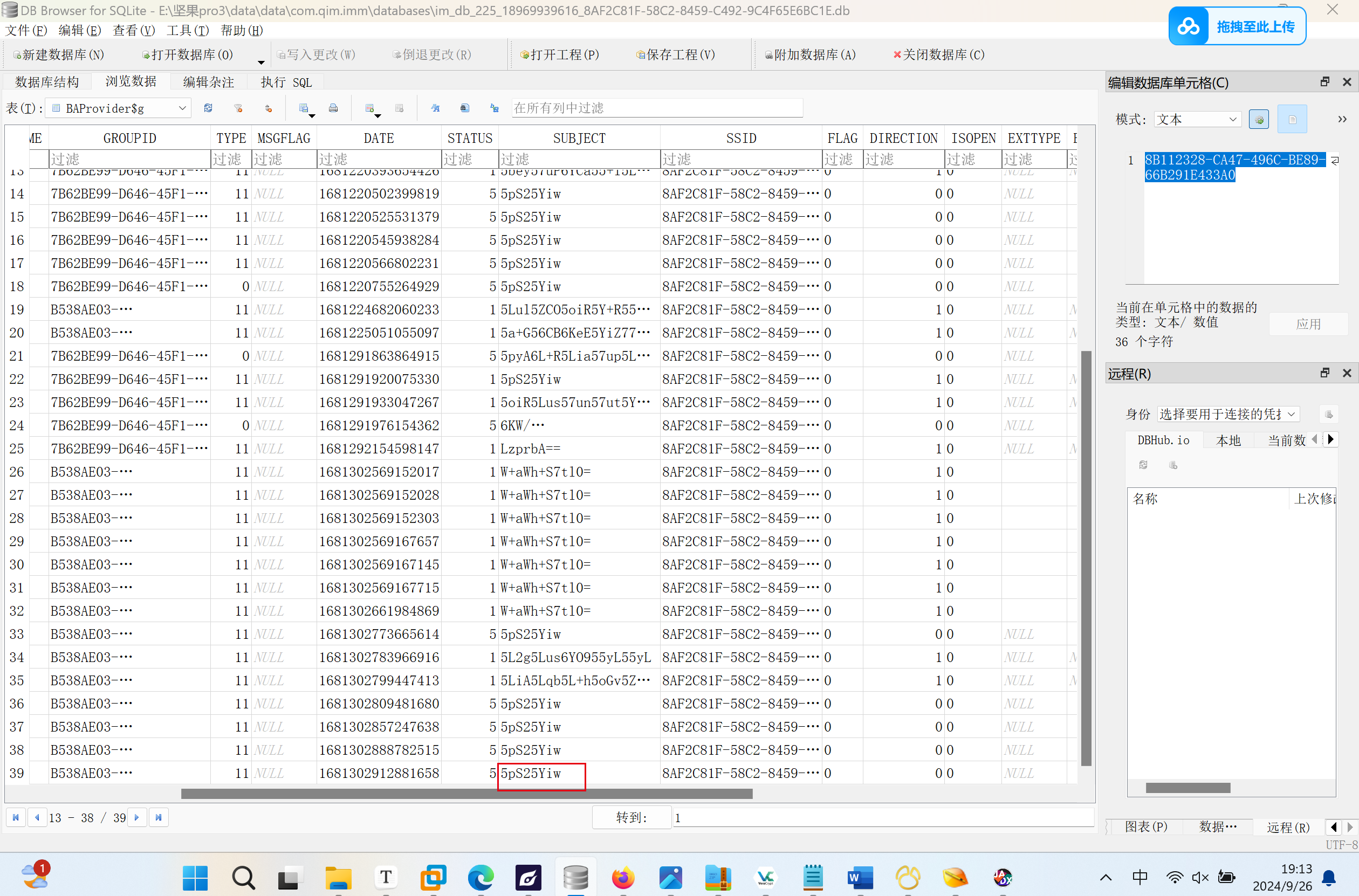
Task: Go to first record button
Action: 16,818
